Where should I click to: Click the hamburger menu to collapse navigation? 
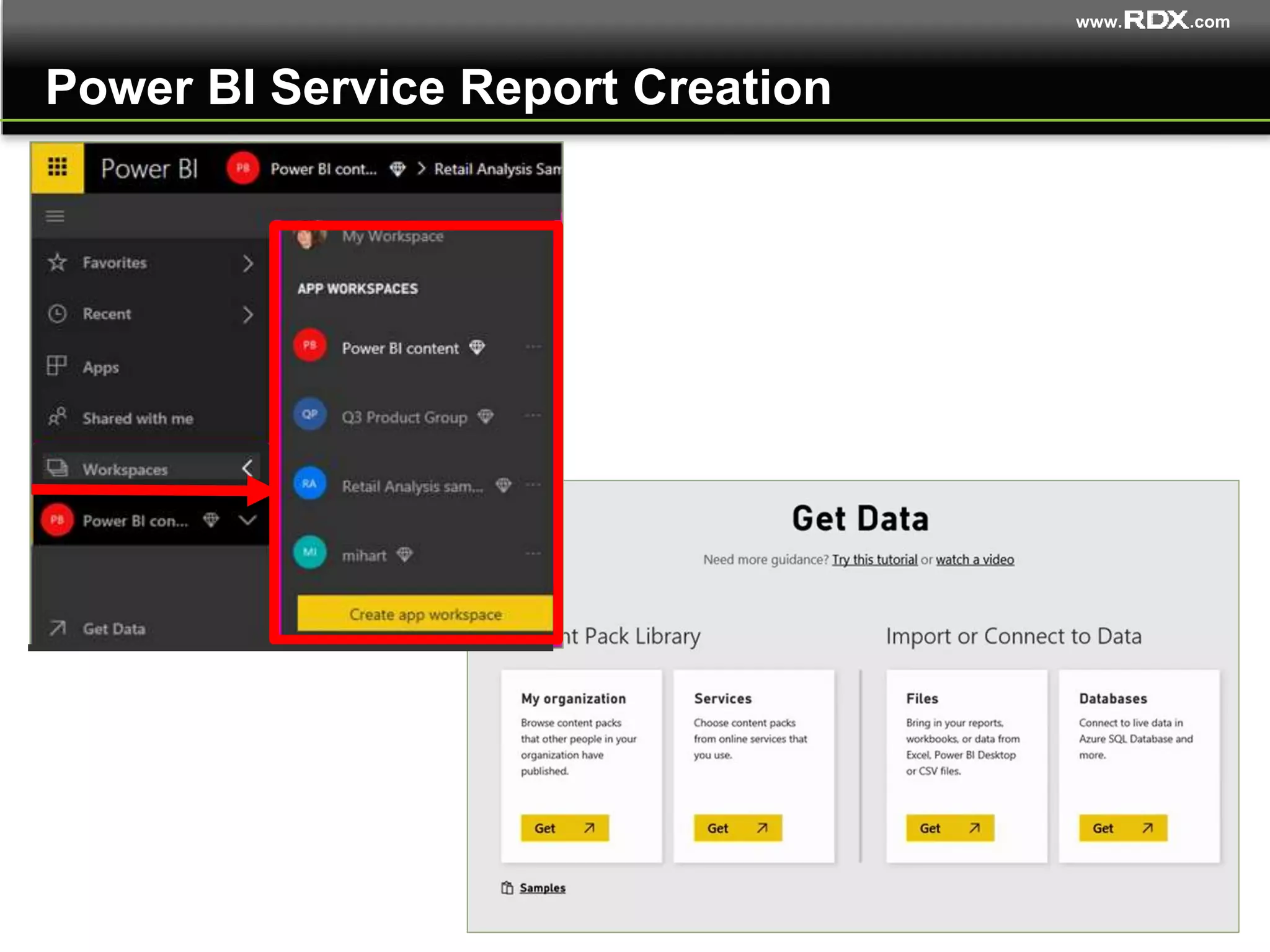pos(55,216)
